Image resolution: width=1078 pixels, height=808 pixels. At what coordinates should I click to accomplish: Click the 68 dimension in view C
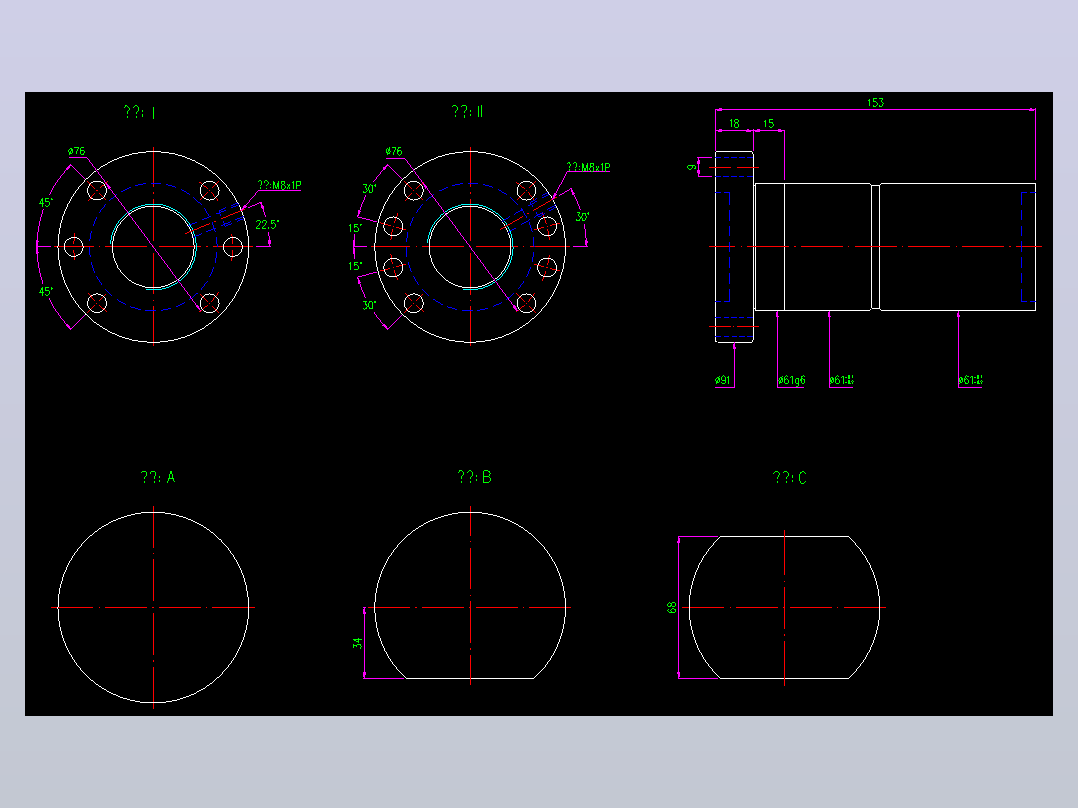click(x=672, y=607)
